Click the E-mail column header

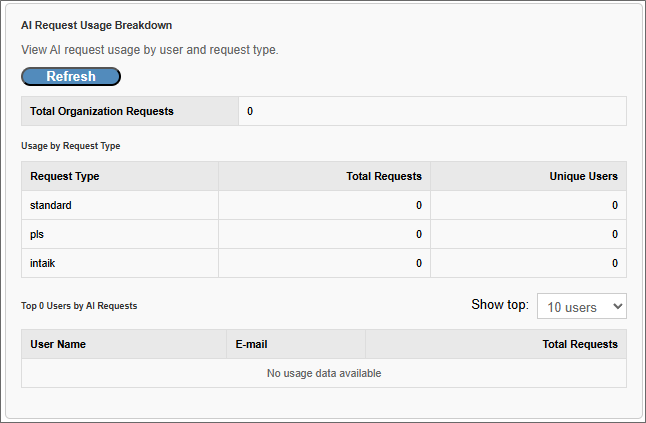[251, 344]
